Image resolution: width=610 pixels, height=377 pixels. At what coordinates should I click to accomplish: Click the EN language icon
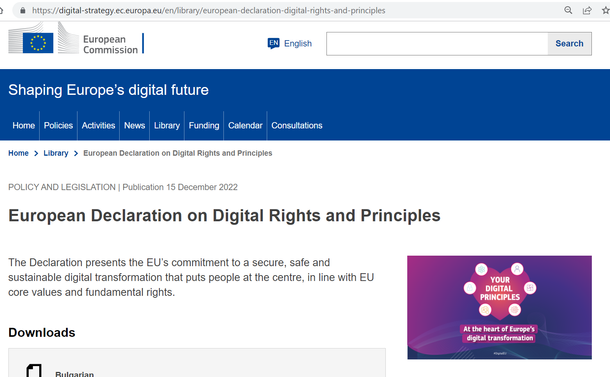pos(273,43)
